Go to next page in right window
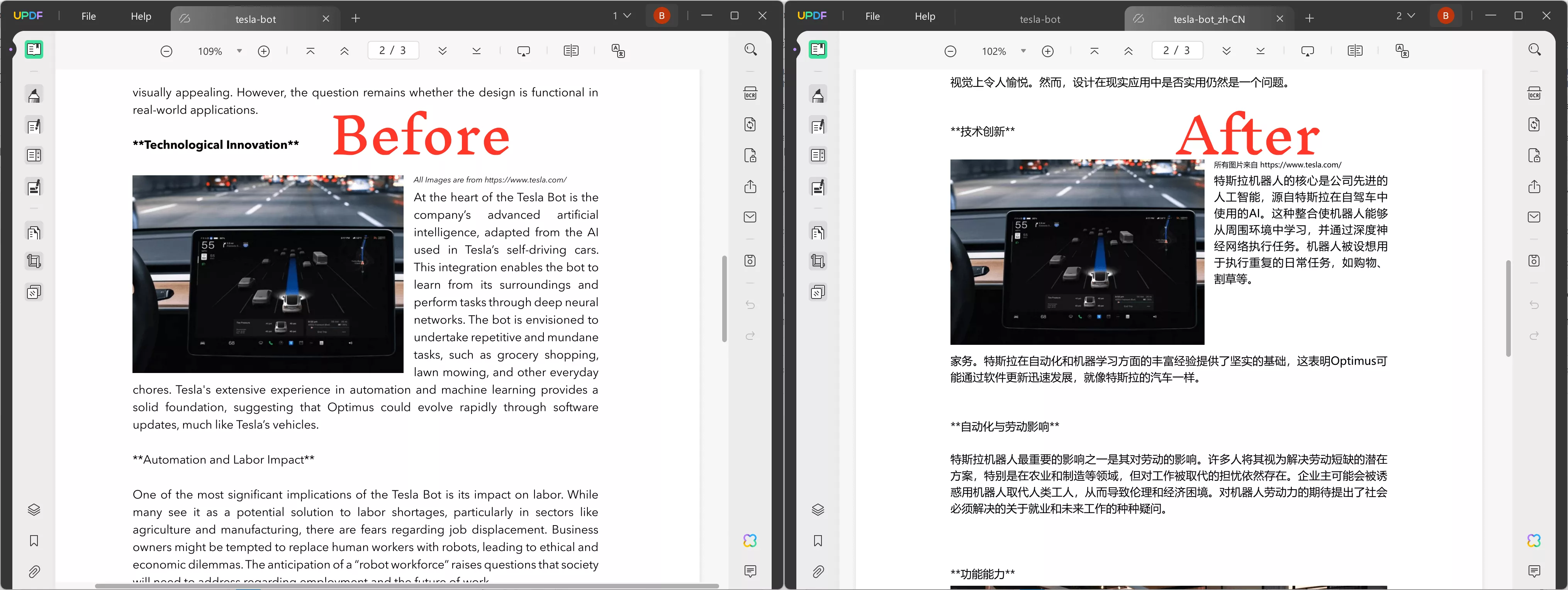The width and height of the screenshot is (1568, 590). [1227, 51]
